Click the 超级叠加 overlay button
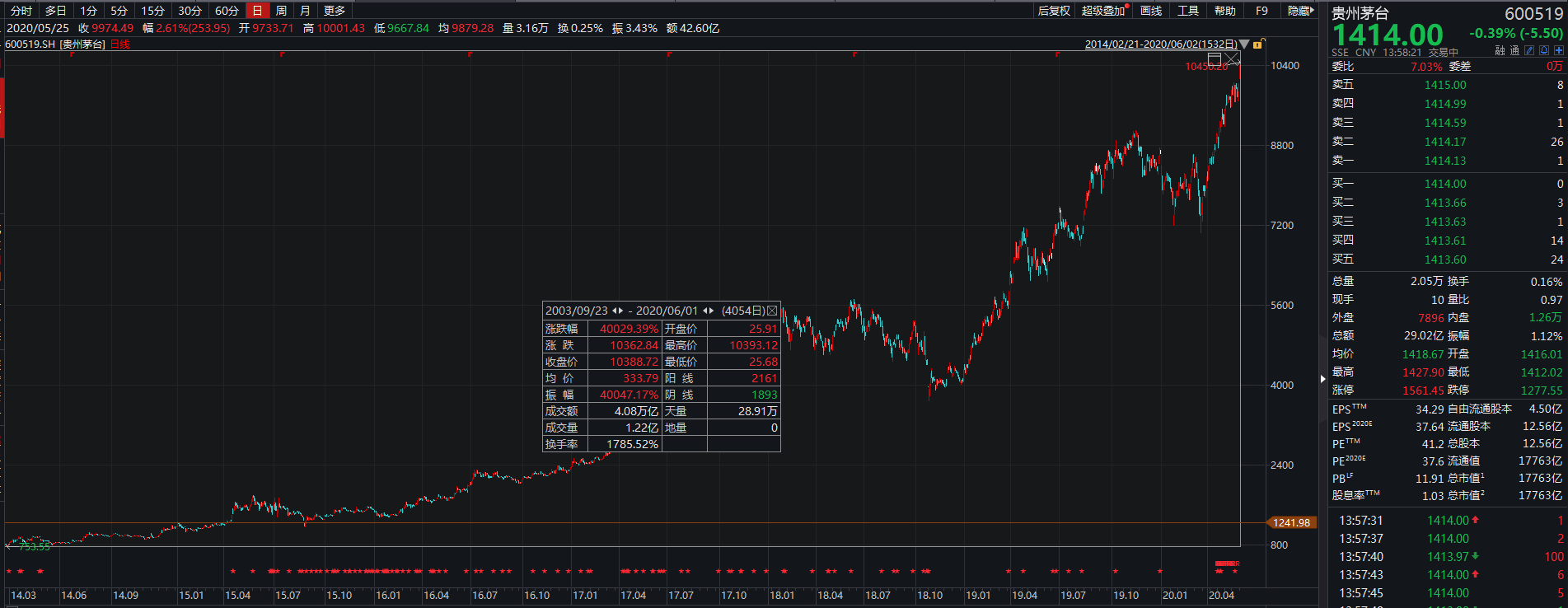 coord(1102,11)
